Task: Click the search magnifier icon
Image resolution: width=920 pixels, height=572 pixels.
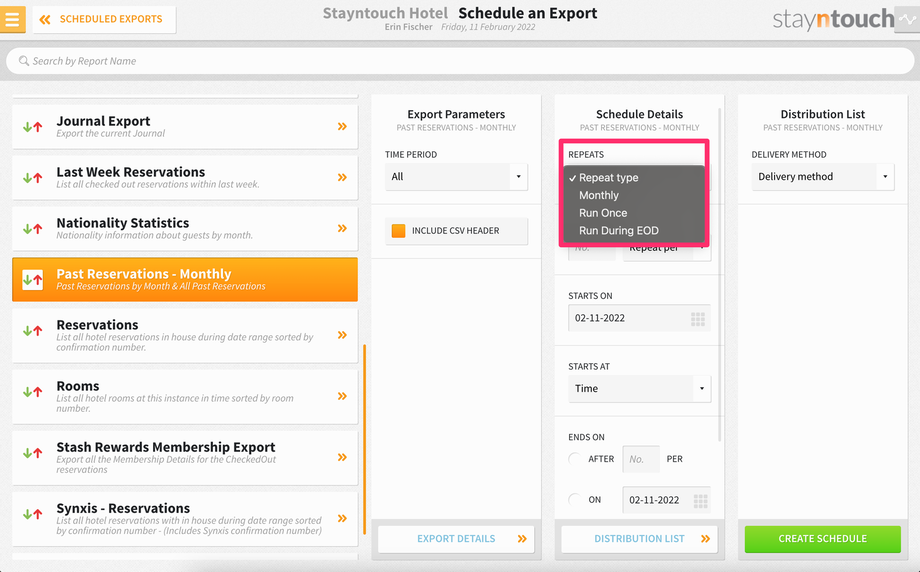Action: (x=23, y=61)
